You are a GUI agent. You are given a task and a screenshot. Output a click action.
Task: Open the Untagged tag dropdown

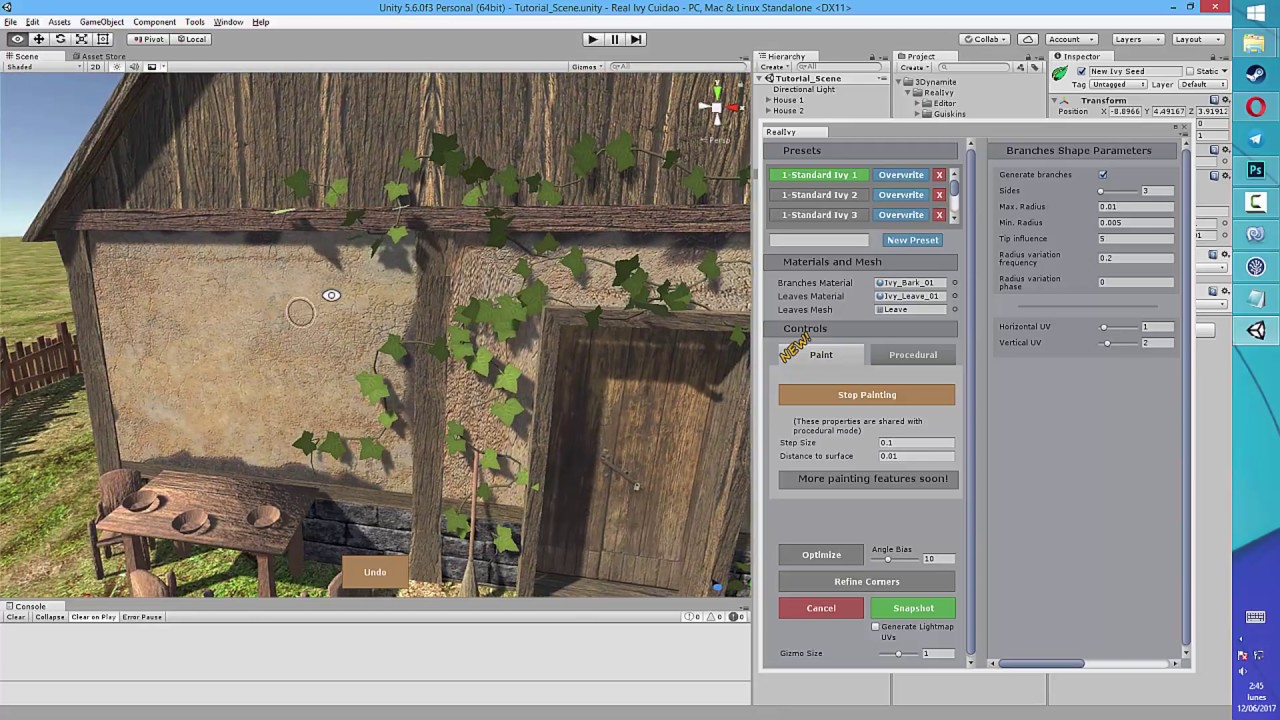click(x=1117, y=85)
